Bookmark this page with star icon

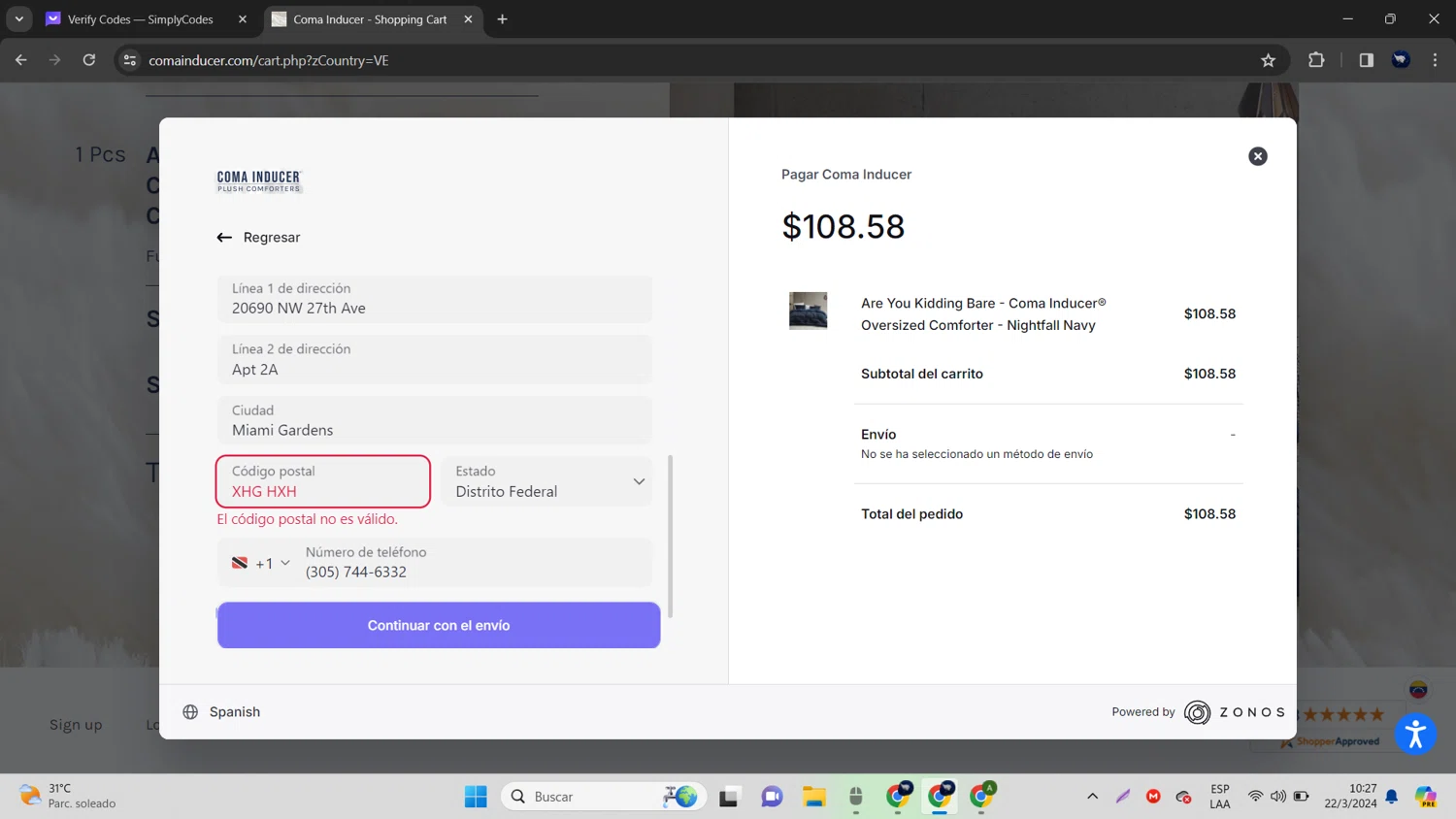[x=1268, y=60]
